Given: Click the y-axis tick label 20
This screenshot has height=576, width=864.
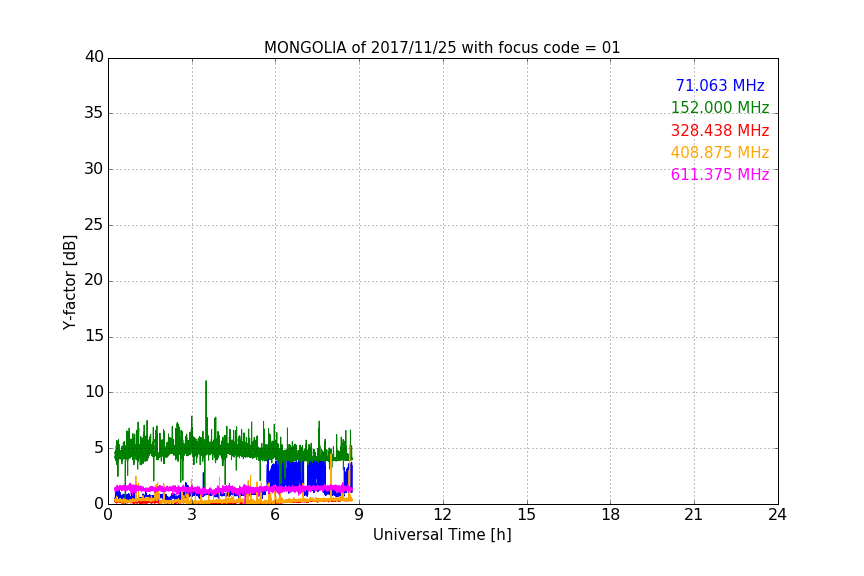Looking at the screenshot, I should coord(94,281).
